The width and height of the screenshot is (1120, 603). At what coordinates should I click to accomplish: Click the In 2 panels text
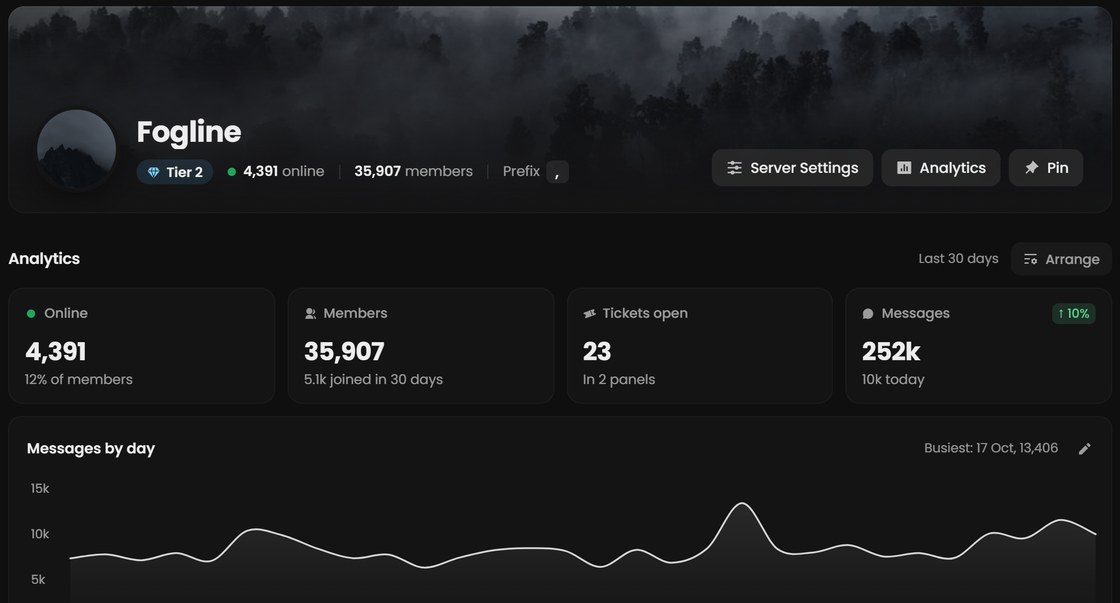[x=619, y=379]
